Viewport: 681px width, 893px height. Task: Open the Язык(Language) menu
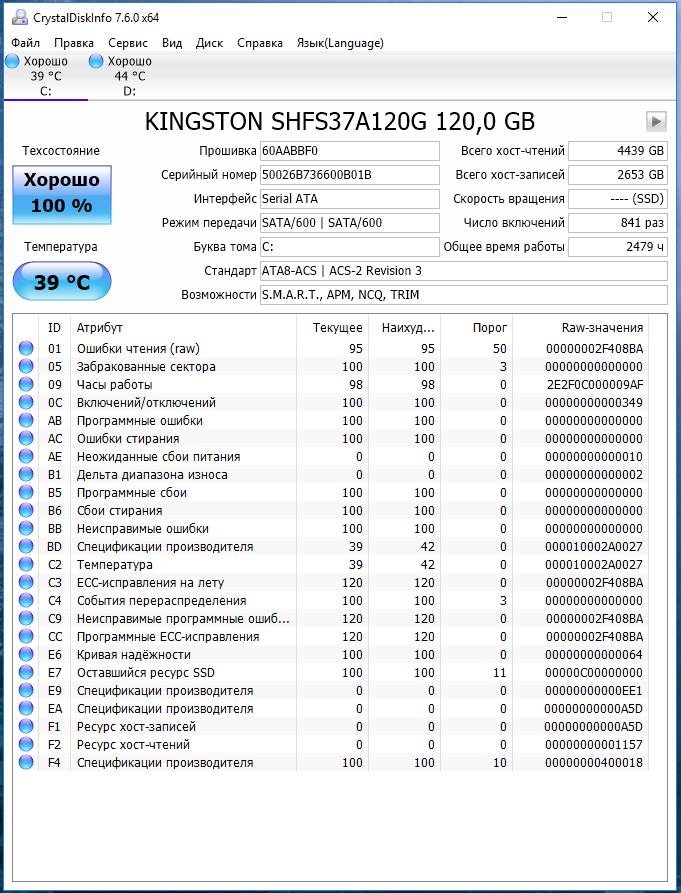[x=340, y=43]
